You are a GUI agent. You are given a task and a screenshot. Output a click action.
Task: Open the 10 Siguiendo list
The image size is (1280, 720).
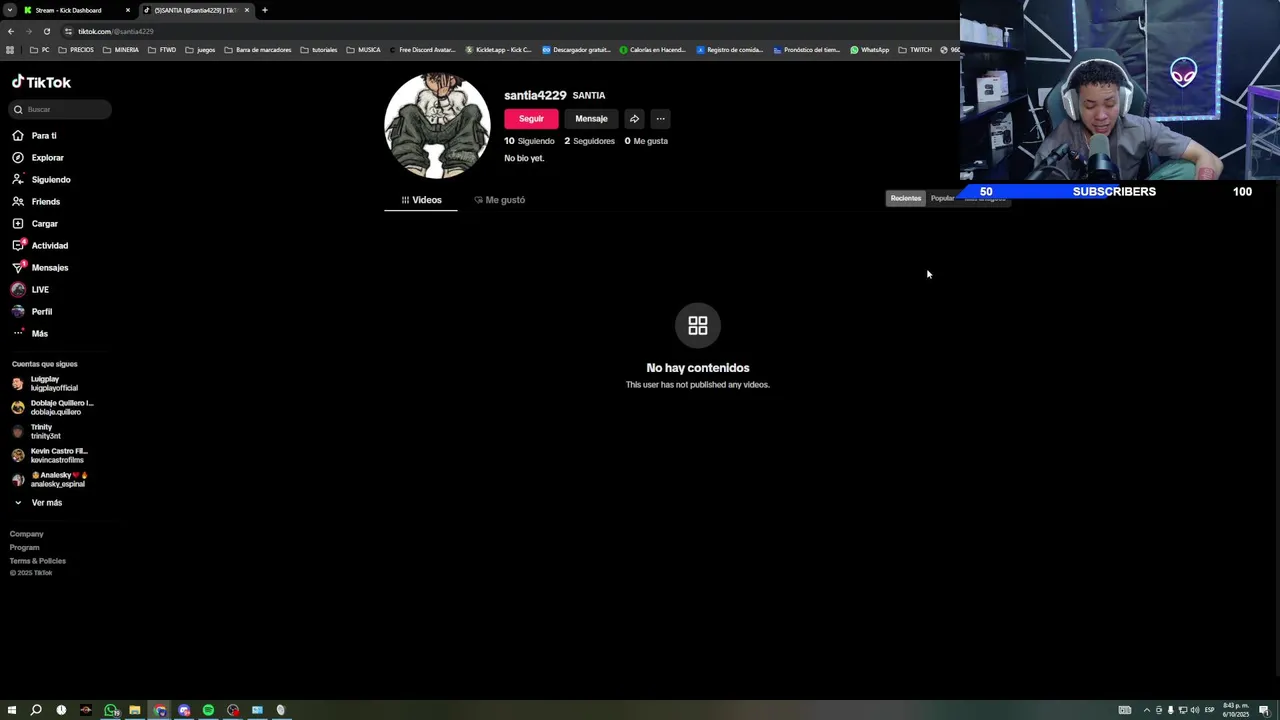(529, 141)
